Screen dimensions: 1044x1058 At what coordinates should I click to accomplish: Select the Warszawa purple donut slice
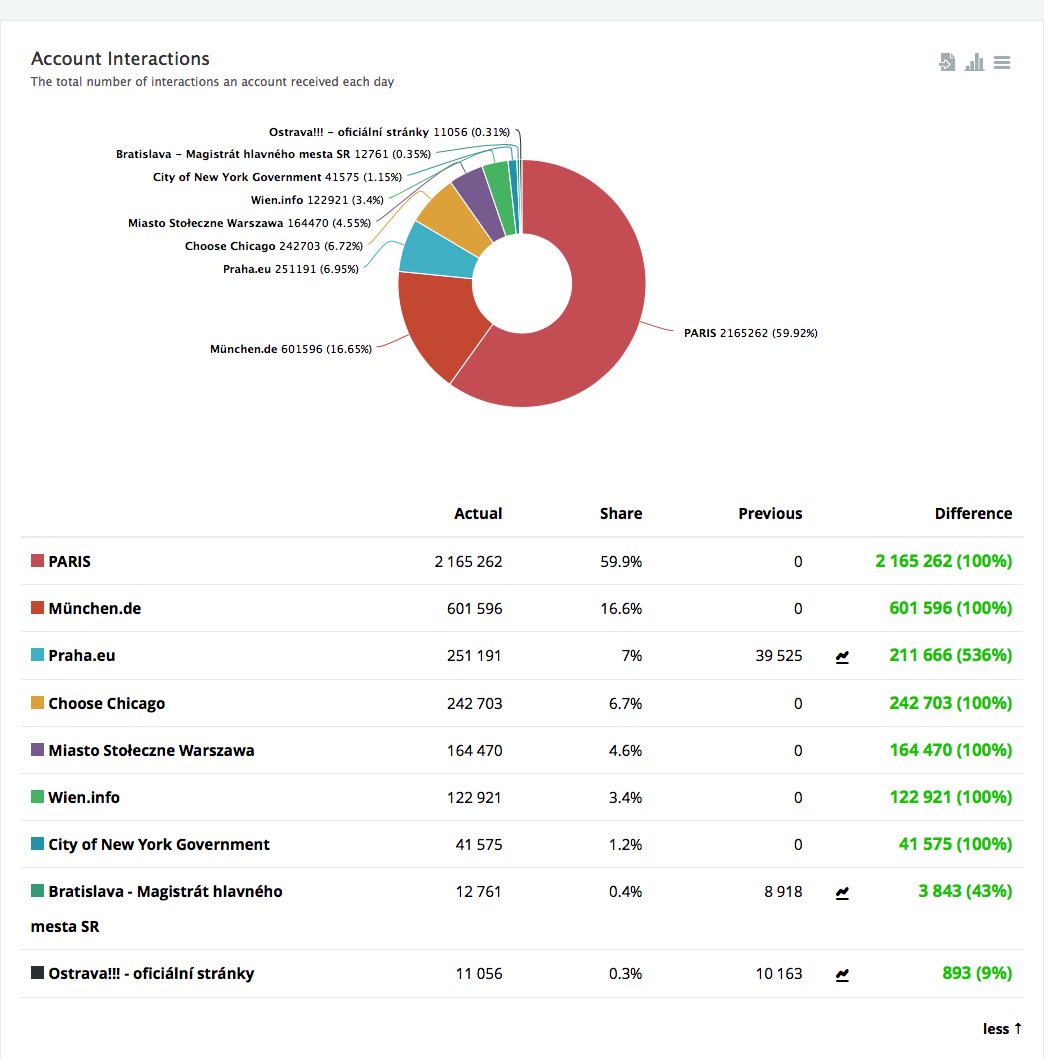pyautogui.click(x=480, y=202)
